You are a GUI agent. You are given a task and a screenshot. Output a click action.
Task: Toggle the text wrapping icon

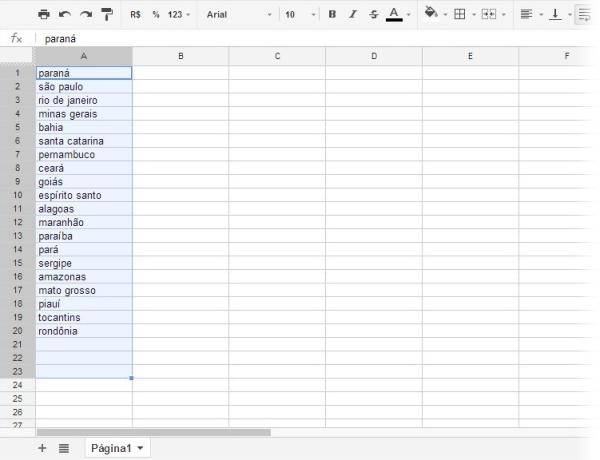[584, 15]
